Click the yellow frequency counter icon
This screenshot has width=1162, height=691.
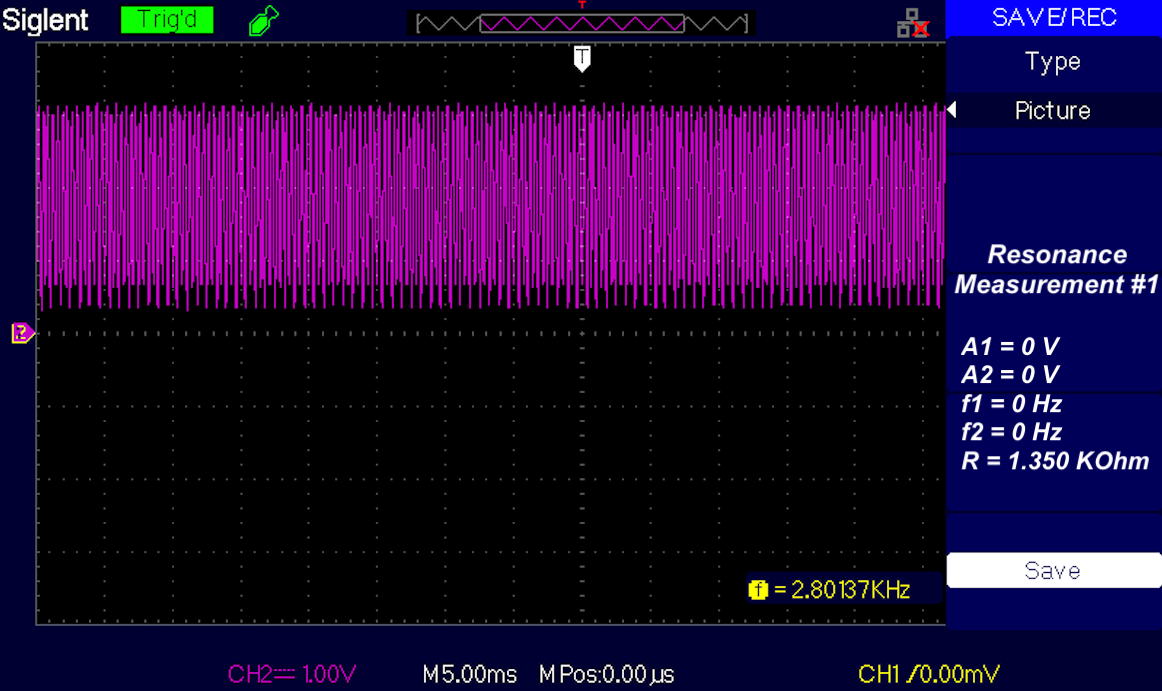(758, 590)
